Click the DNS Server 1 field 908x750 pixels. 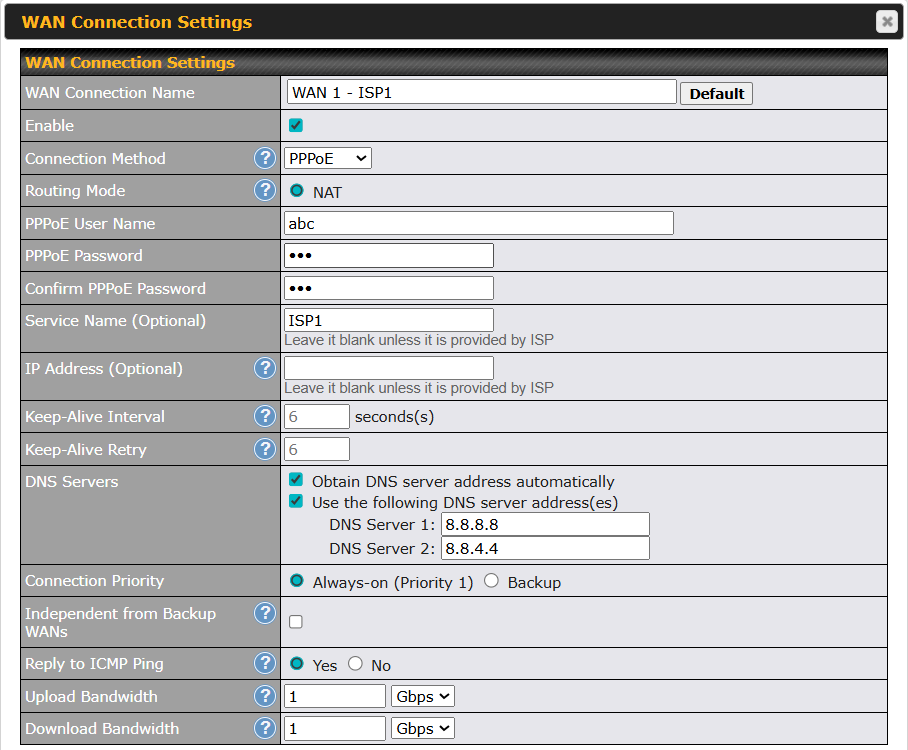click(545, 524)
